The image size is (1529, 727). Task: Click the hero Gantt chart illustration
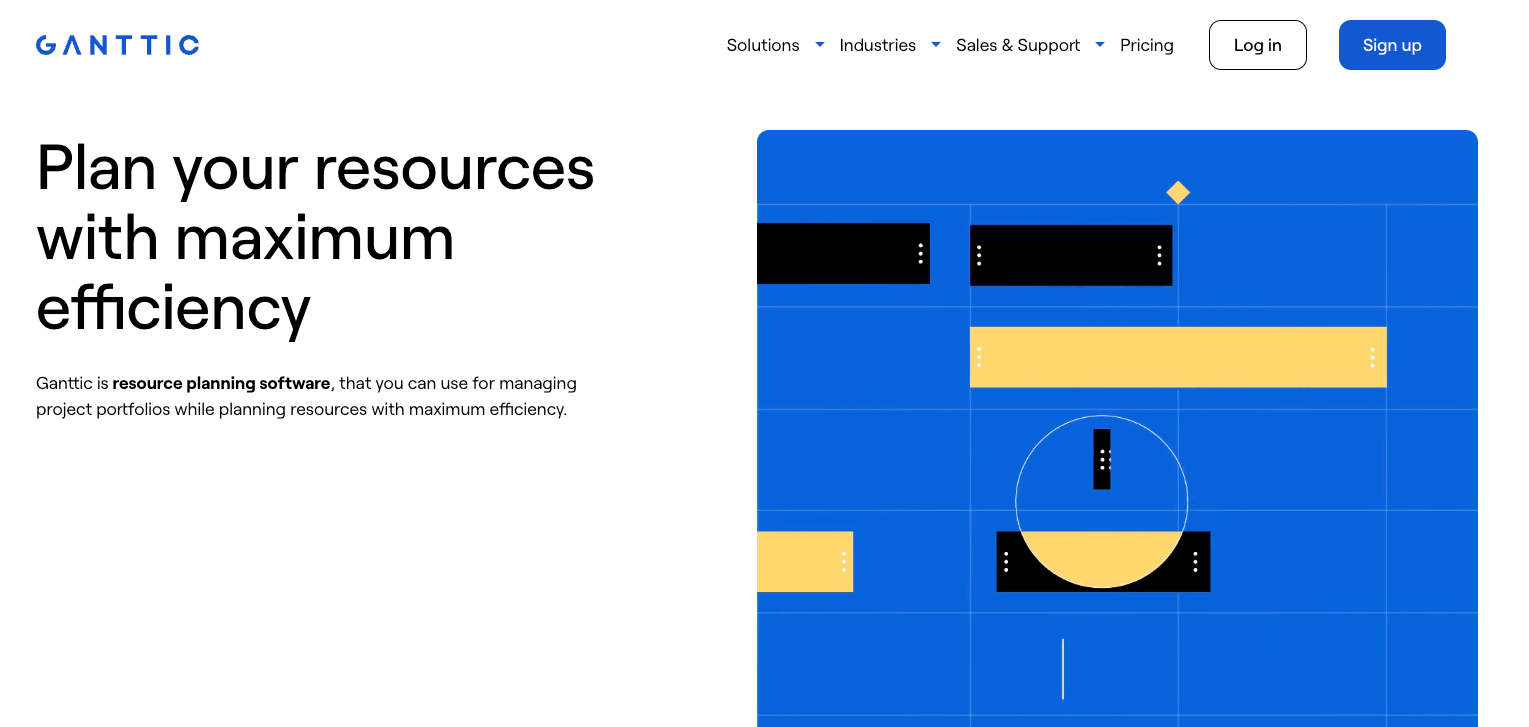pos(1117,428)
